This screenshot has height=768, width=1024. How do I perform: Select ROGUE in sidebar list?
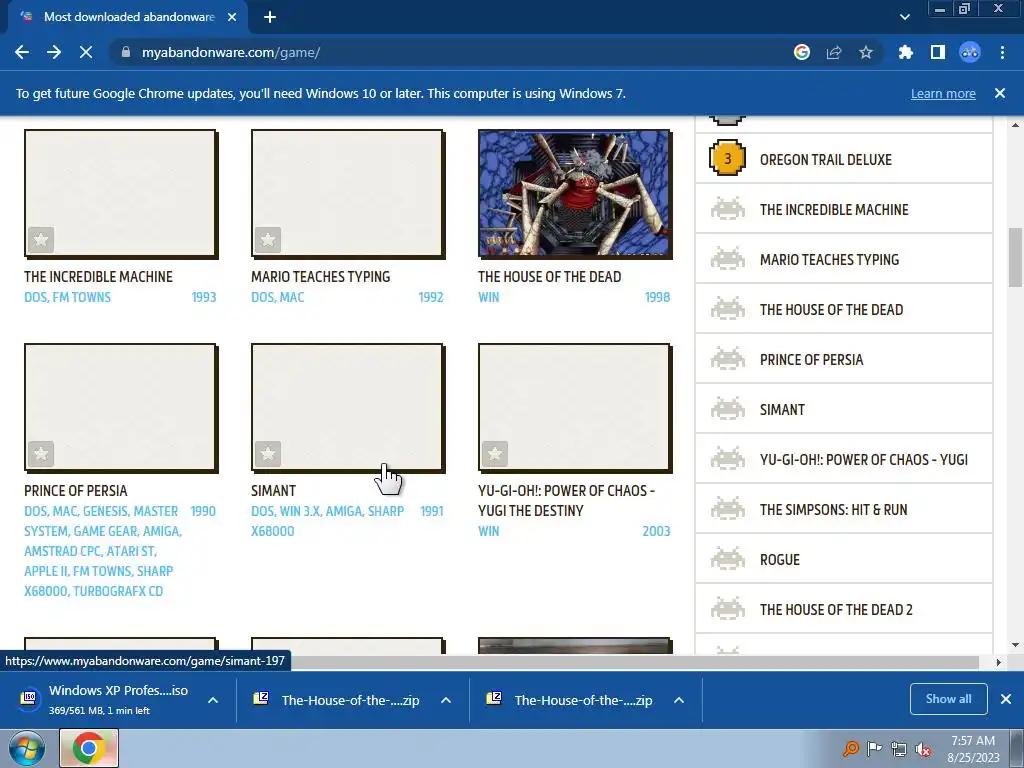pyautogui.click(x=844, y=560)
